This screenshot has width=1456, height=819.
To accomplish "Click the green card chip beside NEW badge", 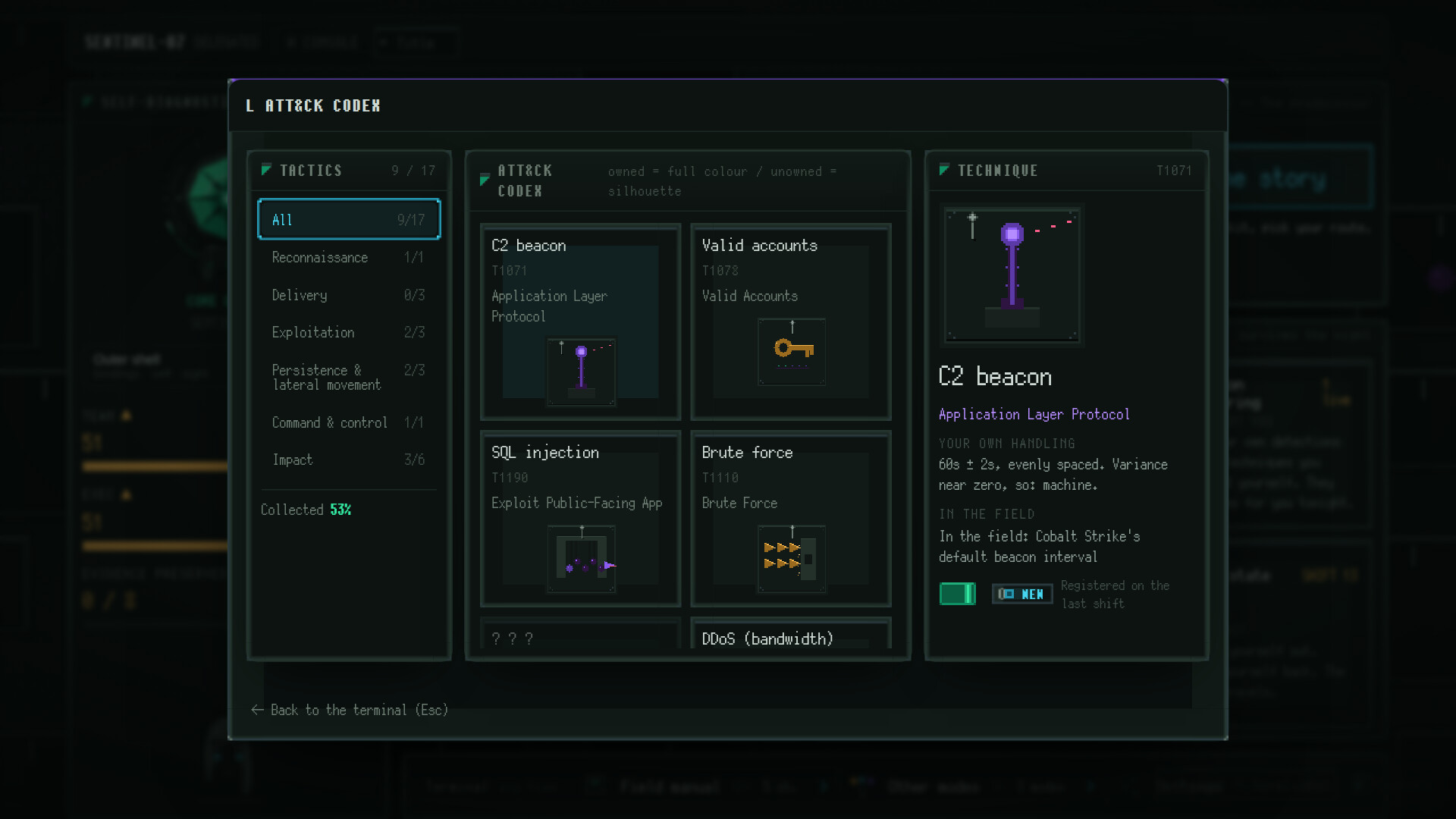I will 958,594.
